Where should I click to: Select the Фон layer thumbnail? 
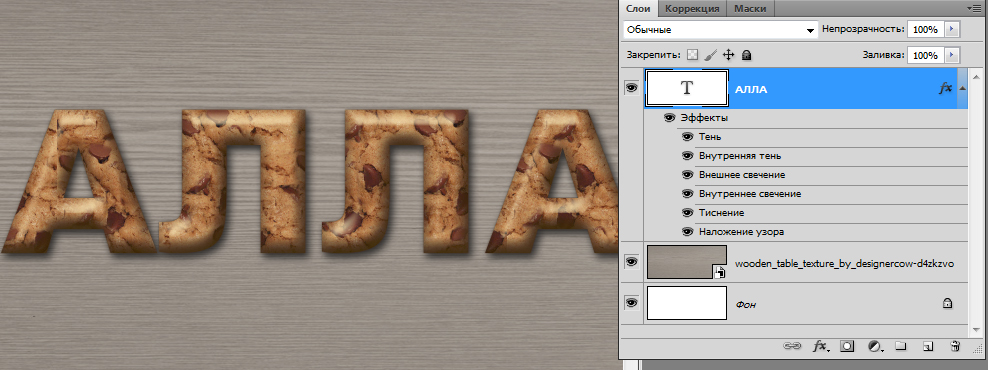(687, 303)
